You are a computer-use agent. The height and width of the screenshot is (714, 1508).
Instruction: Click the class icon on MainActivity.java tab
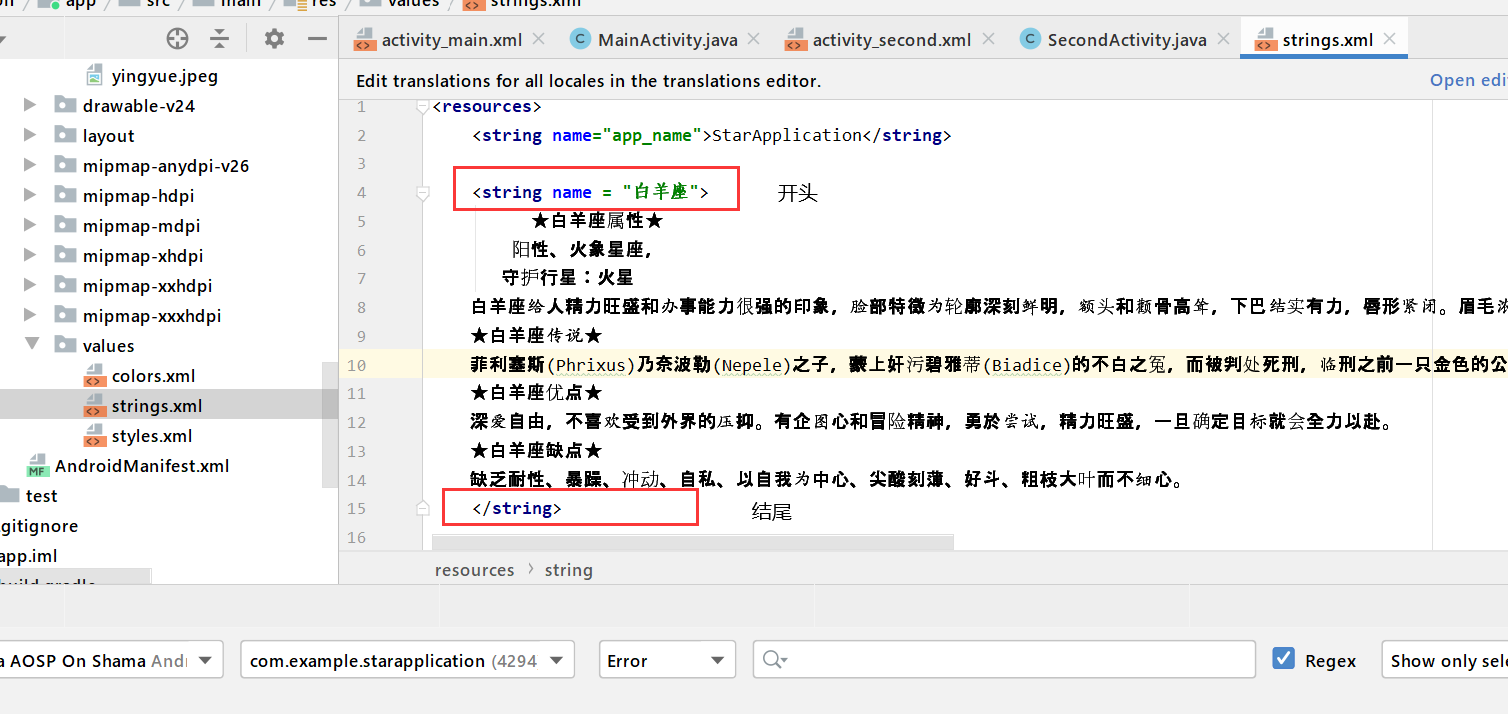tap(580, 38)
